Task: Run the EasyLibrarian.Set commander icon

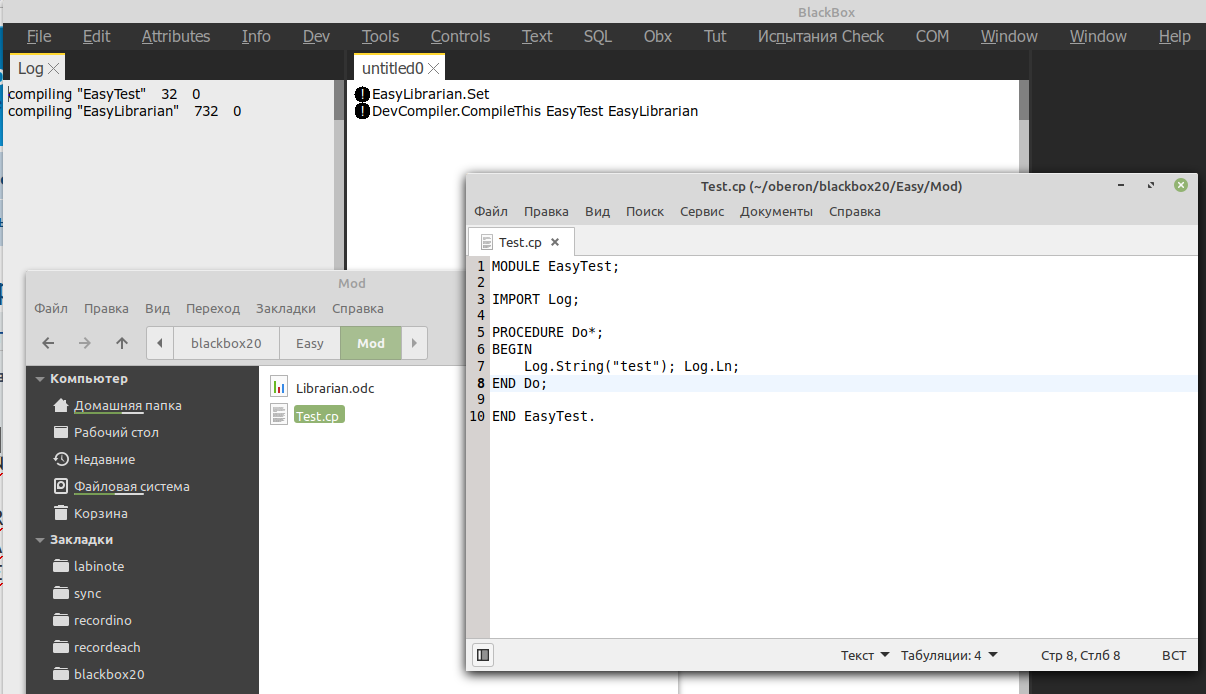Action: (x=362, y=94)
